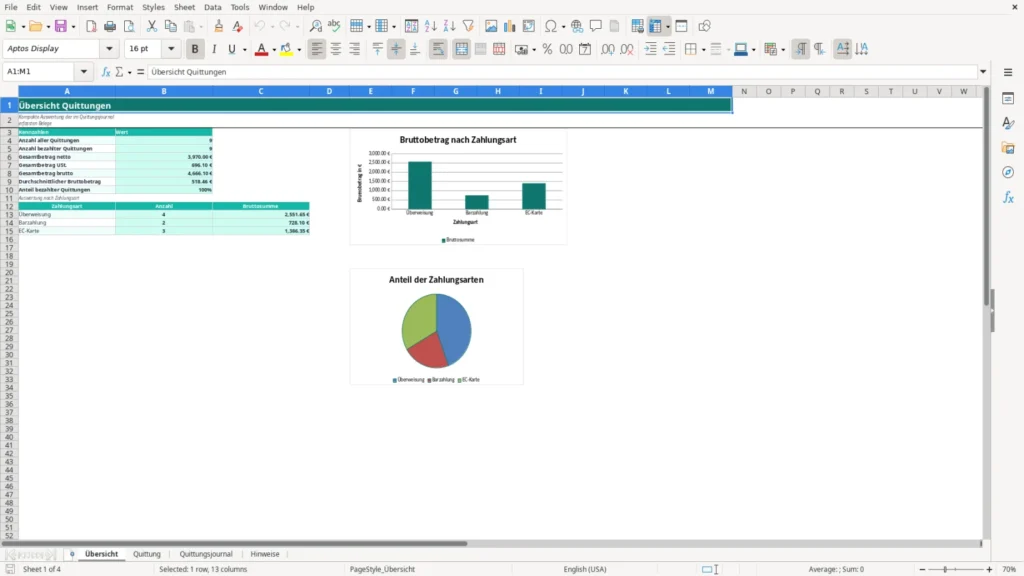
Task: Click the Clone formatting paintbrush icon
Action: (219, 26)
